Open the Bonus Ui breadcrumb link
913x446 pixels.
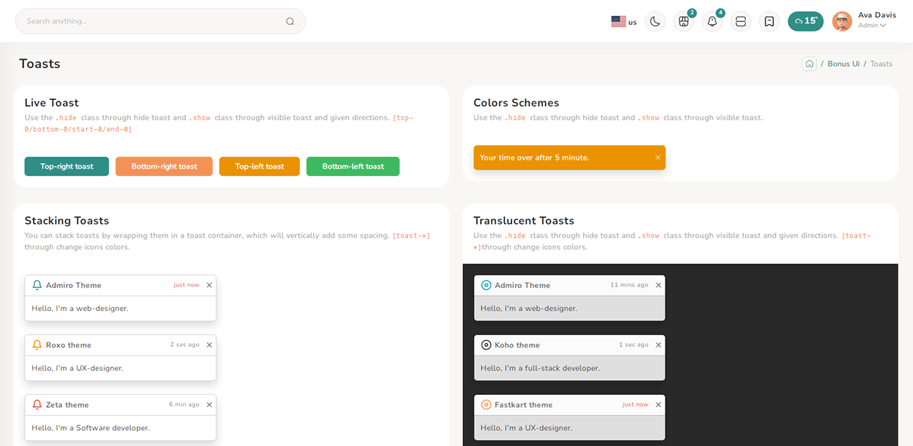point(843,64)
